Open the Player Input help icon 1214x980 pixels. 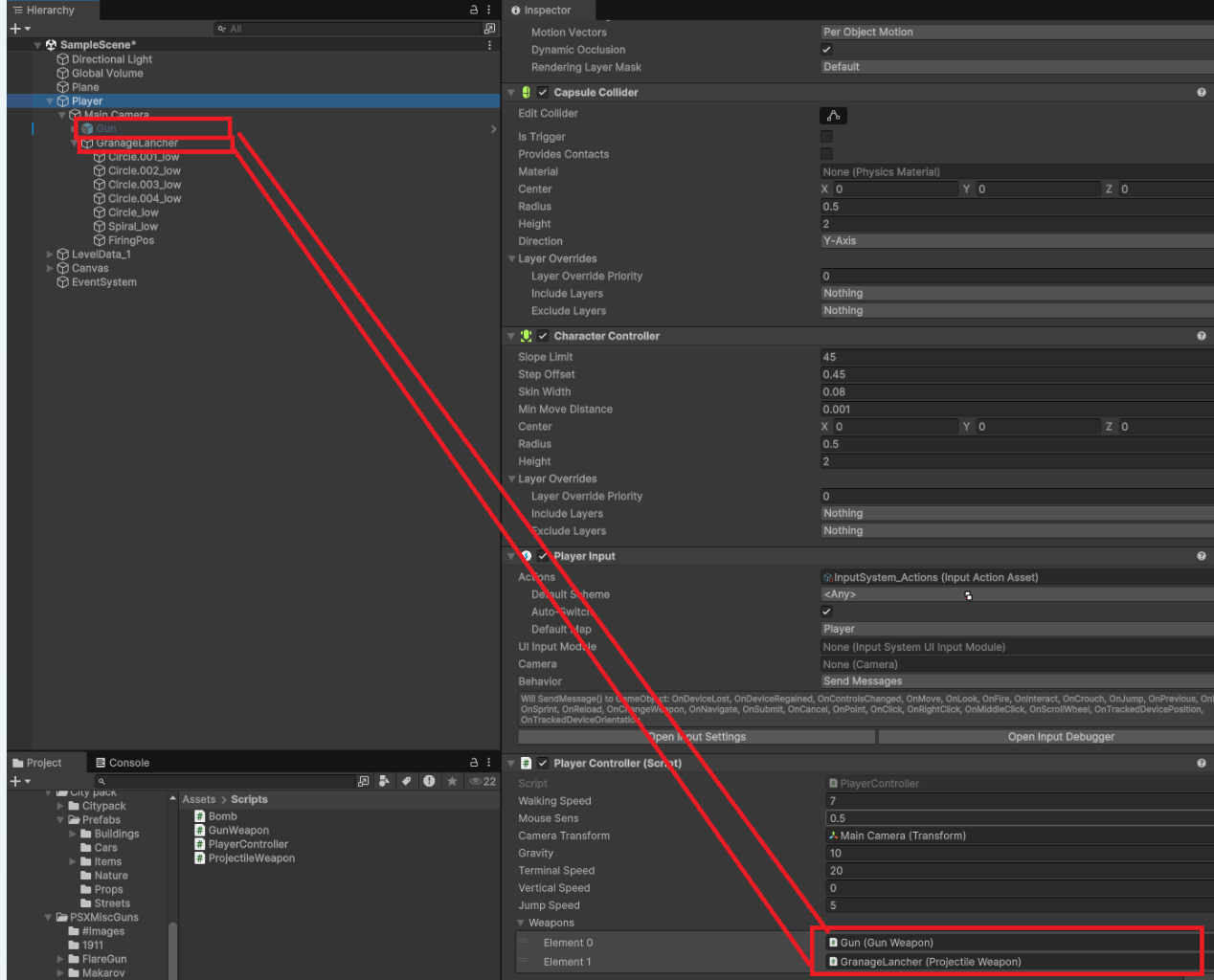tap(1201, 556)
